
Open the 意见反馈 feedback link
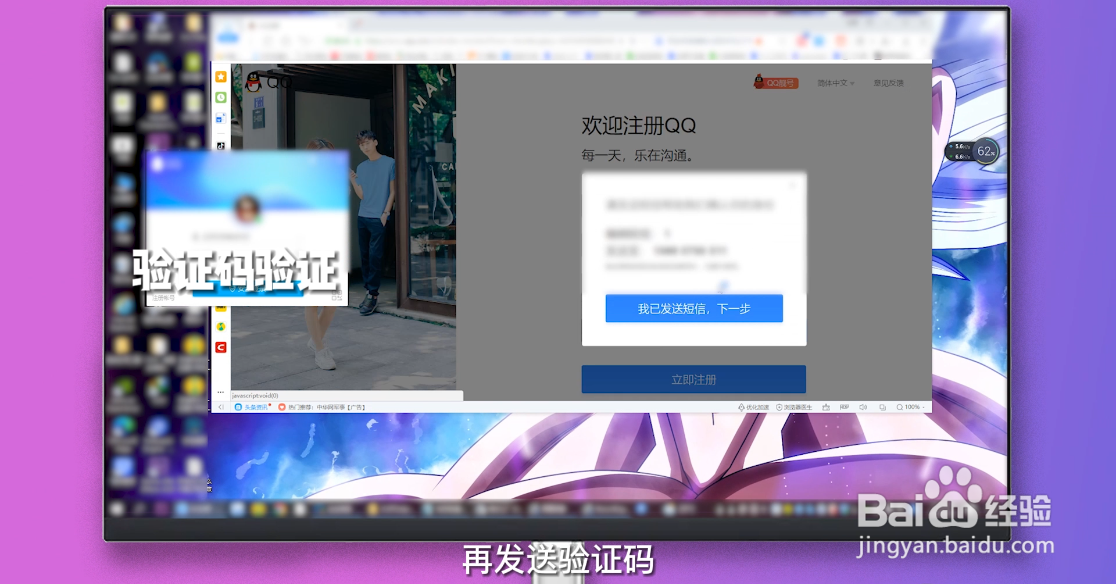888,83
